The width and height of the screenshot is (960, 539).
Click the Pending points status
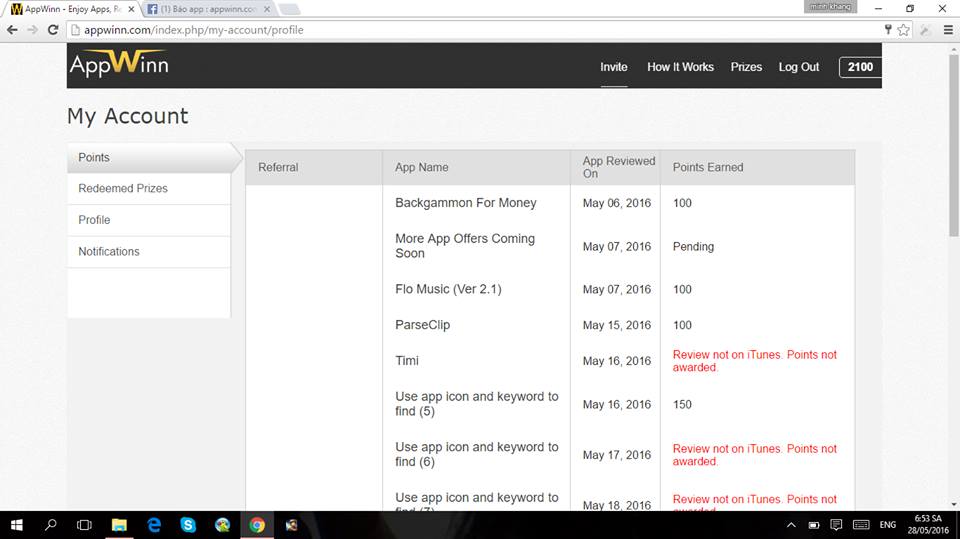point(693,246)
